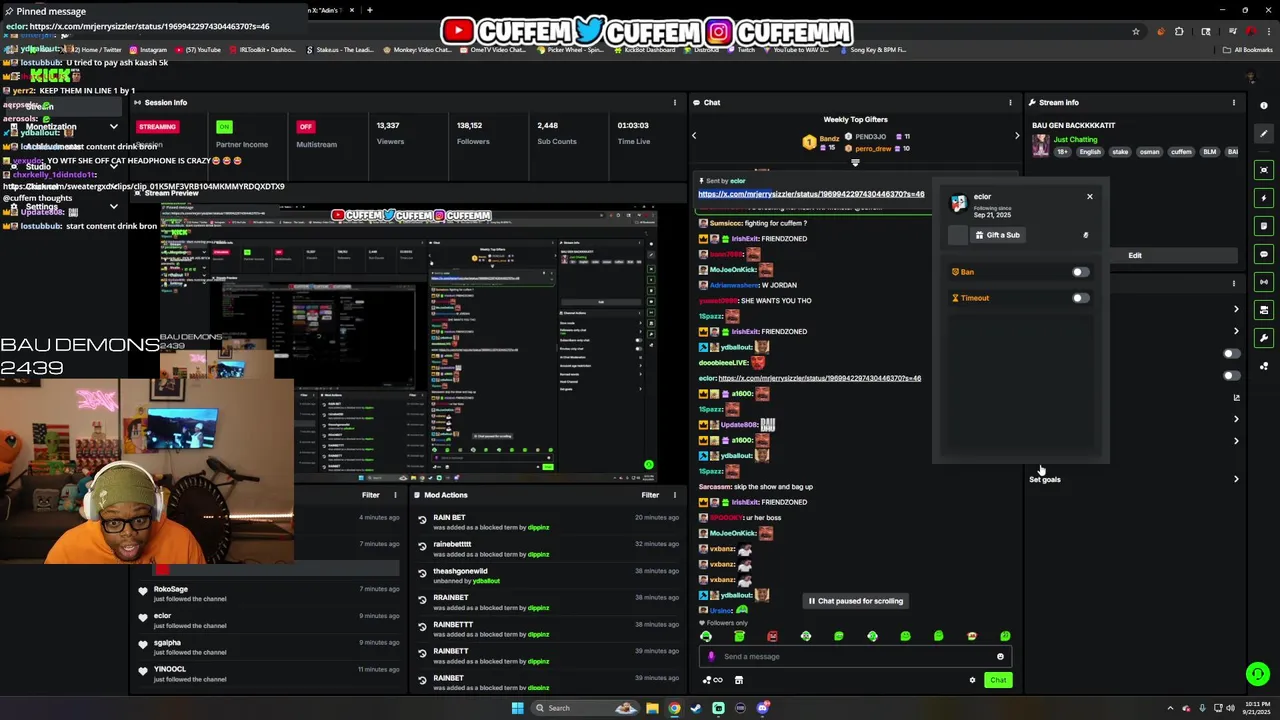This screenshot has height=720, width=1280.
Task: Open the analytics chart icon in Channel Actions
Action: click(x=1237, y=397)
